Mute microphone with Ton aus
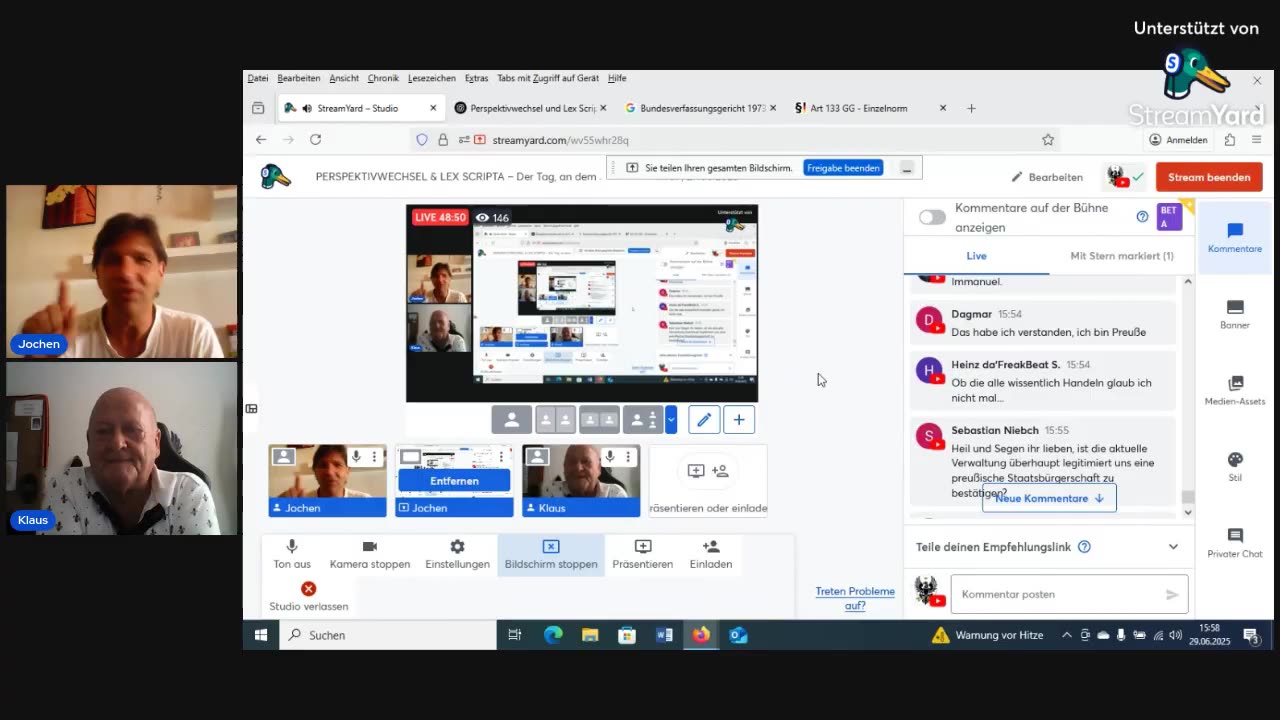 [x=292, y=554]
